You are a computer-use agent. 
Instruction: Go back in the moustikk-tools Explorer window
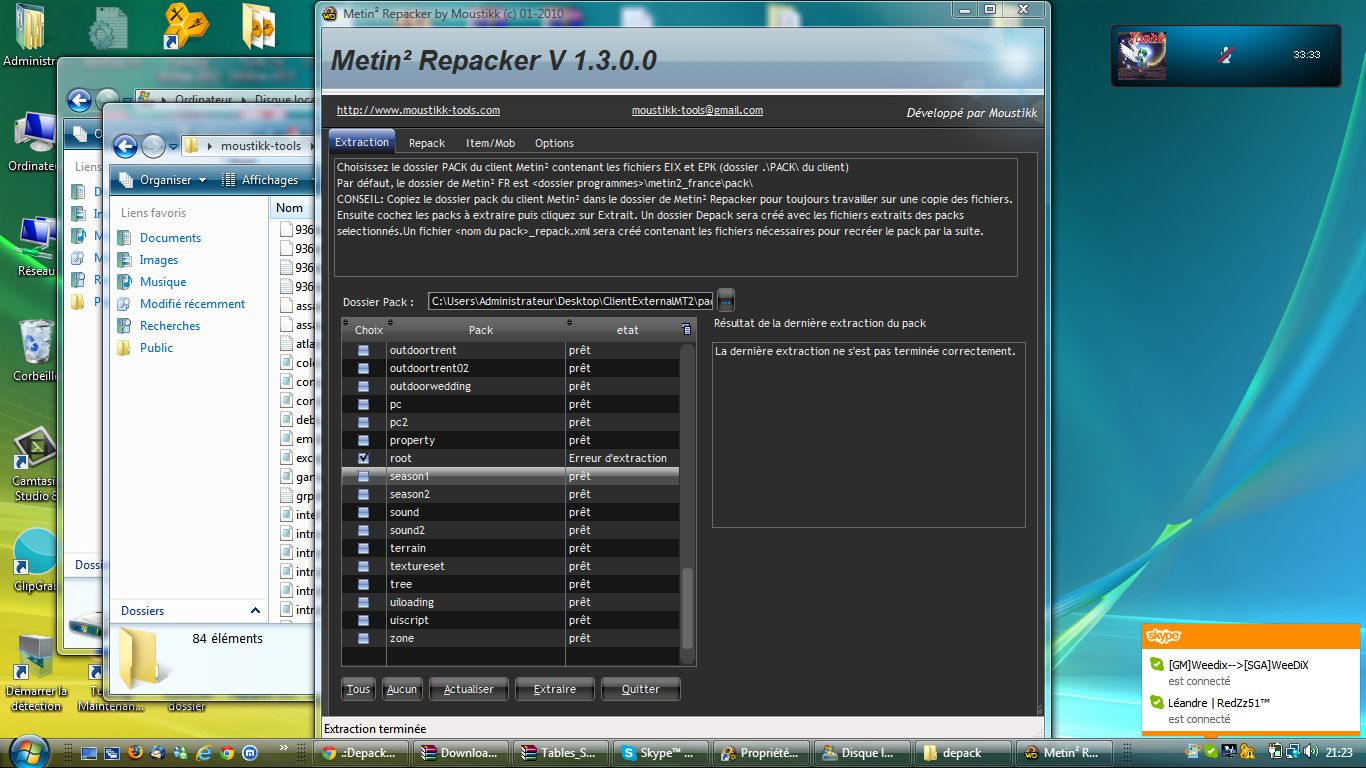(125, 146)
